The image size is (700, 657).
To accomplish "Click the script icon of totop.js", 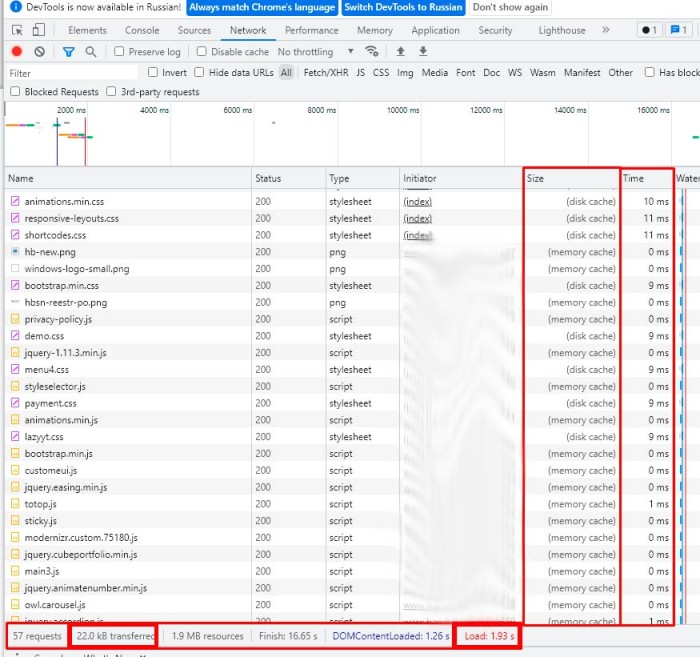I will click(x=15, y=504).
